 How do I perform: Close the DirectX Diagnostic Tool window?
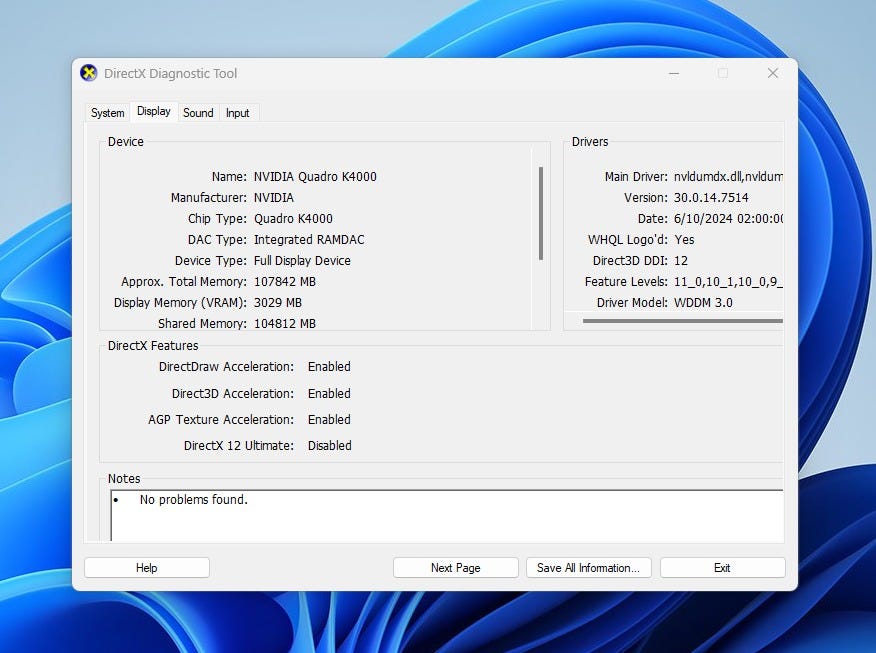(773, 73)
